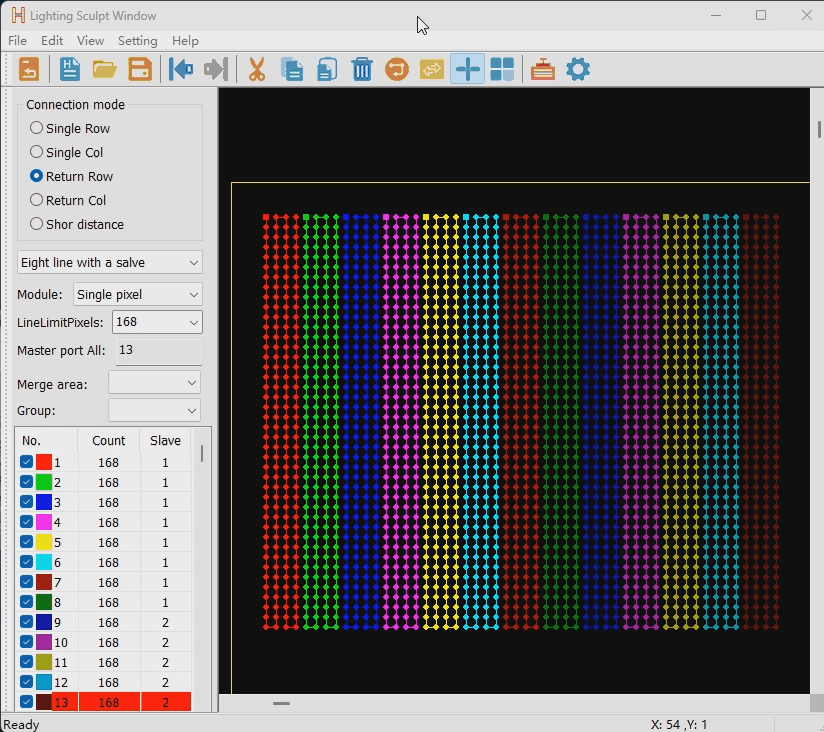The width and height of the screenshot is (824, 732).
Task: Undo the last action with the rotate-back icon
Action: pyautogui.click(x=396, y=69)
